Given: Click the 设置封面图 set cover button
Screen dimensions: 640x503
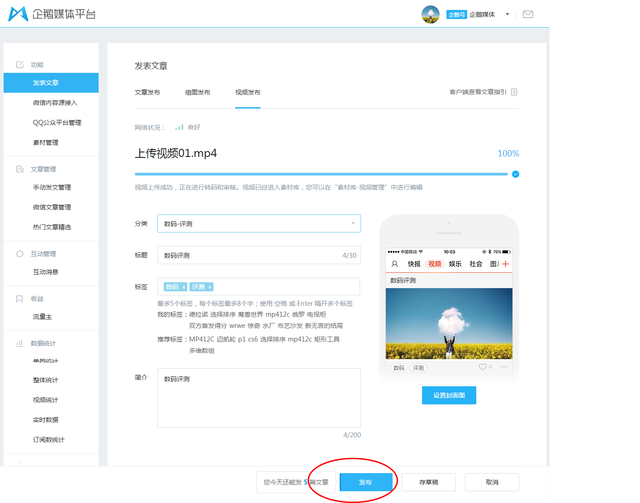Looking at the screenshot, I should tap(448, 396).
